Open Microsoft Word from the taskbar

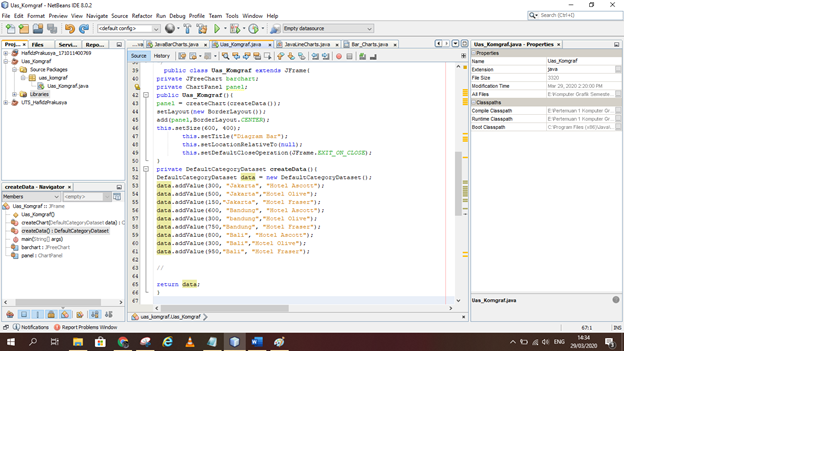[x=256, y=342]
